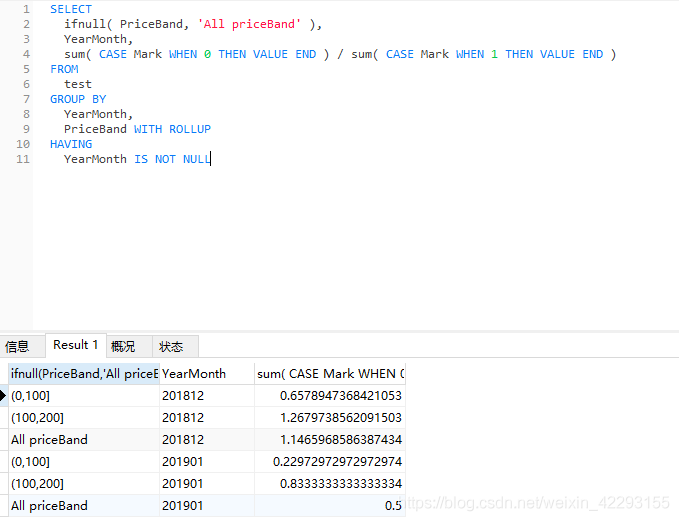Screen dimensions: 679x521
Task: Place cursor after IS NOT NULL
Action: click(x=211, y=159)
